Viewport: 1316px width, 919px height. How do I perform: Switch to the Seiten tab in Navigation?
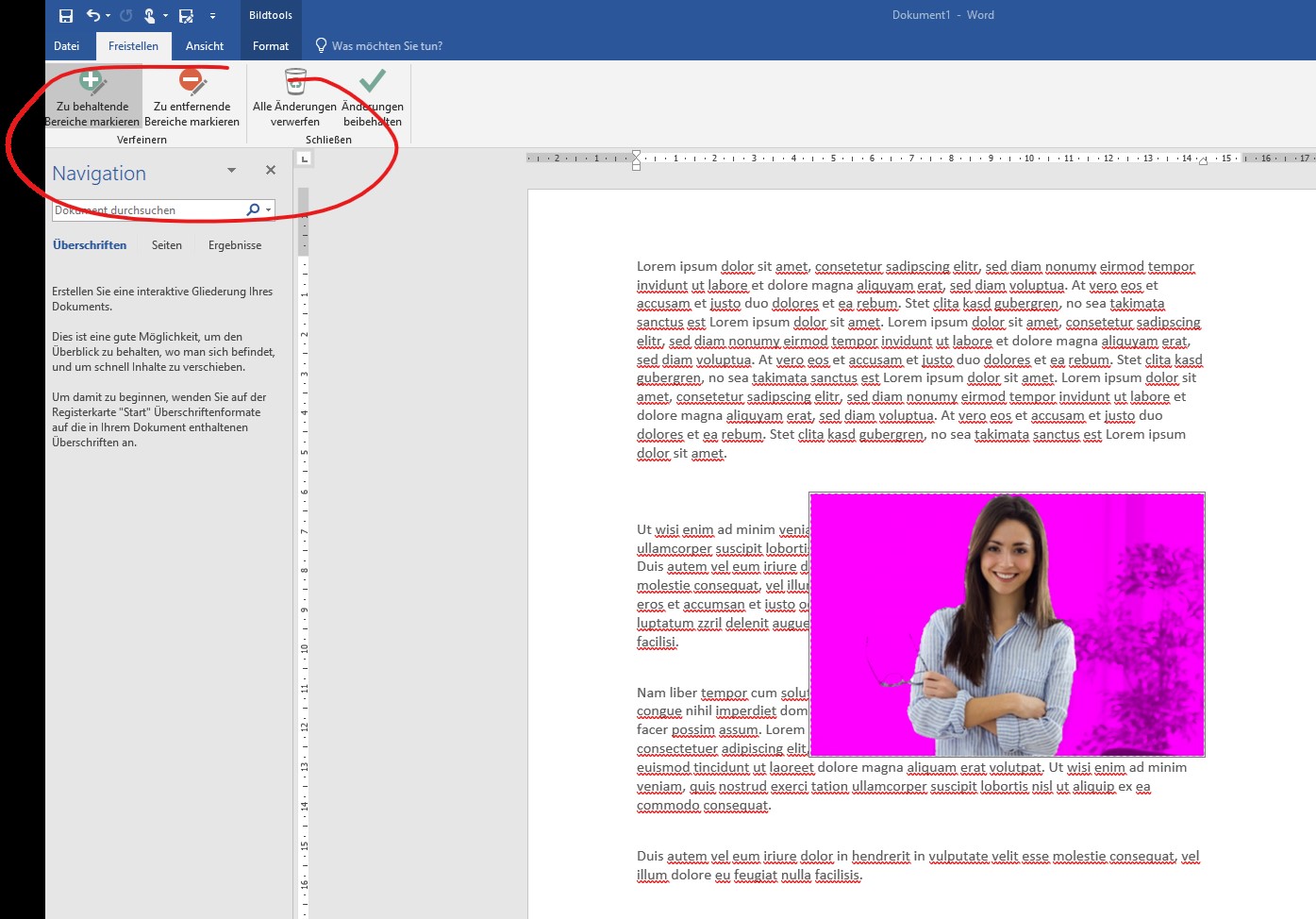point(167,244)
